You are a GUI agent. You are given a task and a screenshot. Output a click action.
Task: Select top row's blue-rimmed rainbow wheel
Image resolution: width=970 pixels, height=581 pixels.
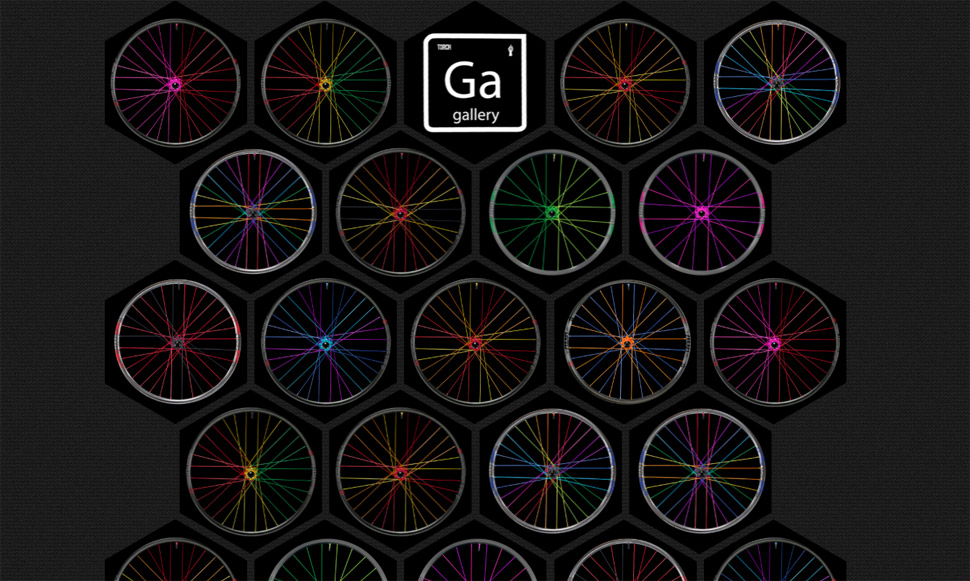775,84
